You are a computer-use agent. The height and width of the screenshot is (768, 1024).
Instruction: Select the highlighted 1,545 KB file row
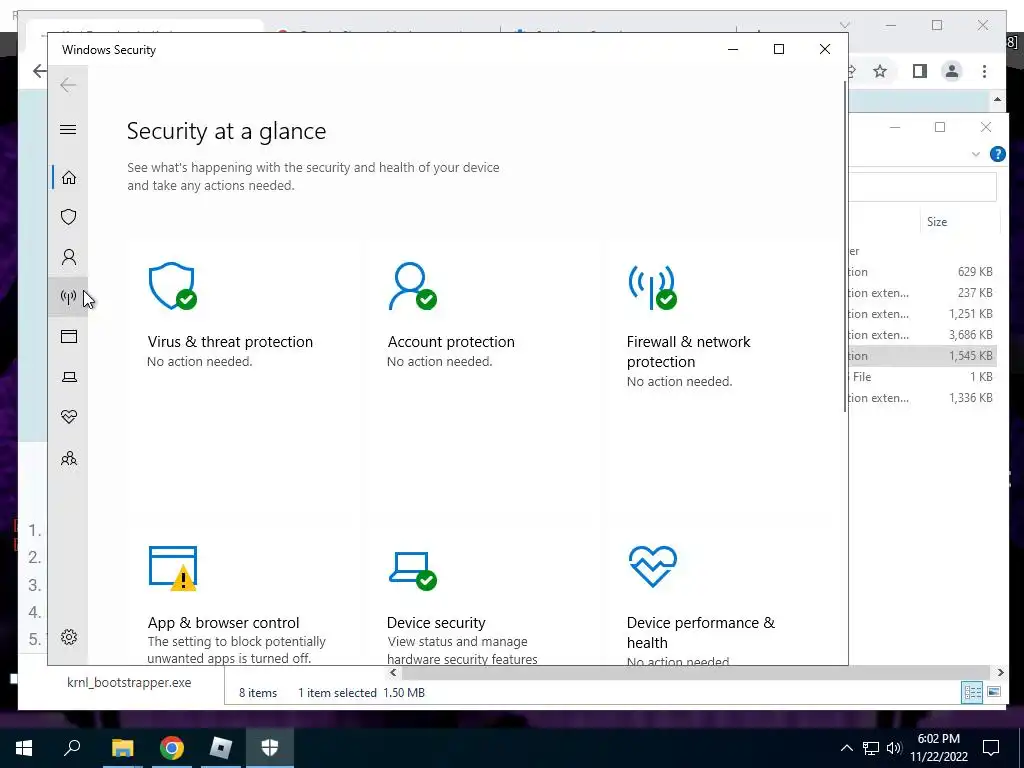[922, 356]
